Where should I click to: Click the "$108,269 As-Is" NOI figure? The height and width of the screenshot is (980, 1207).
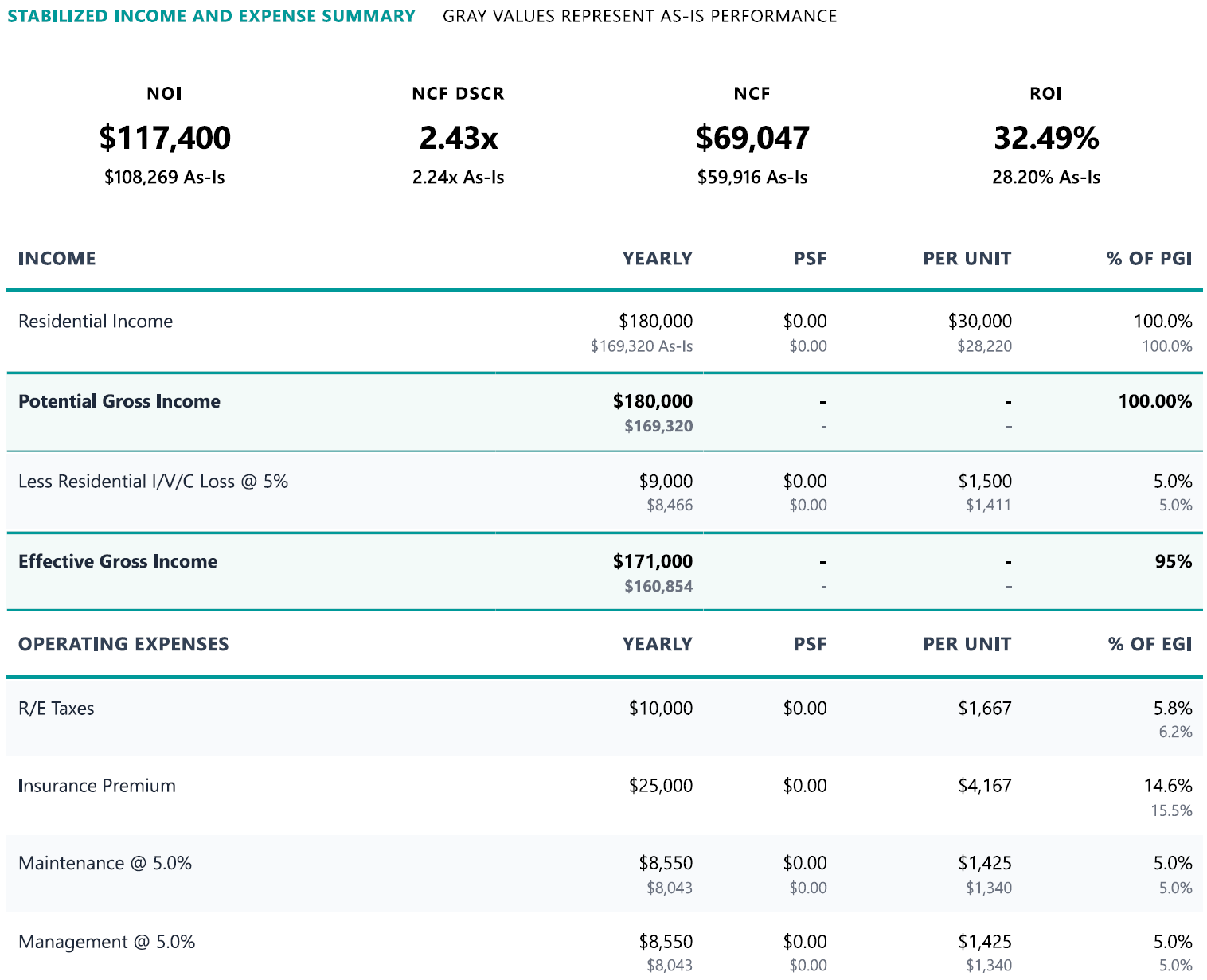165,177
